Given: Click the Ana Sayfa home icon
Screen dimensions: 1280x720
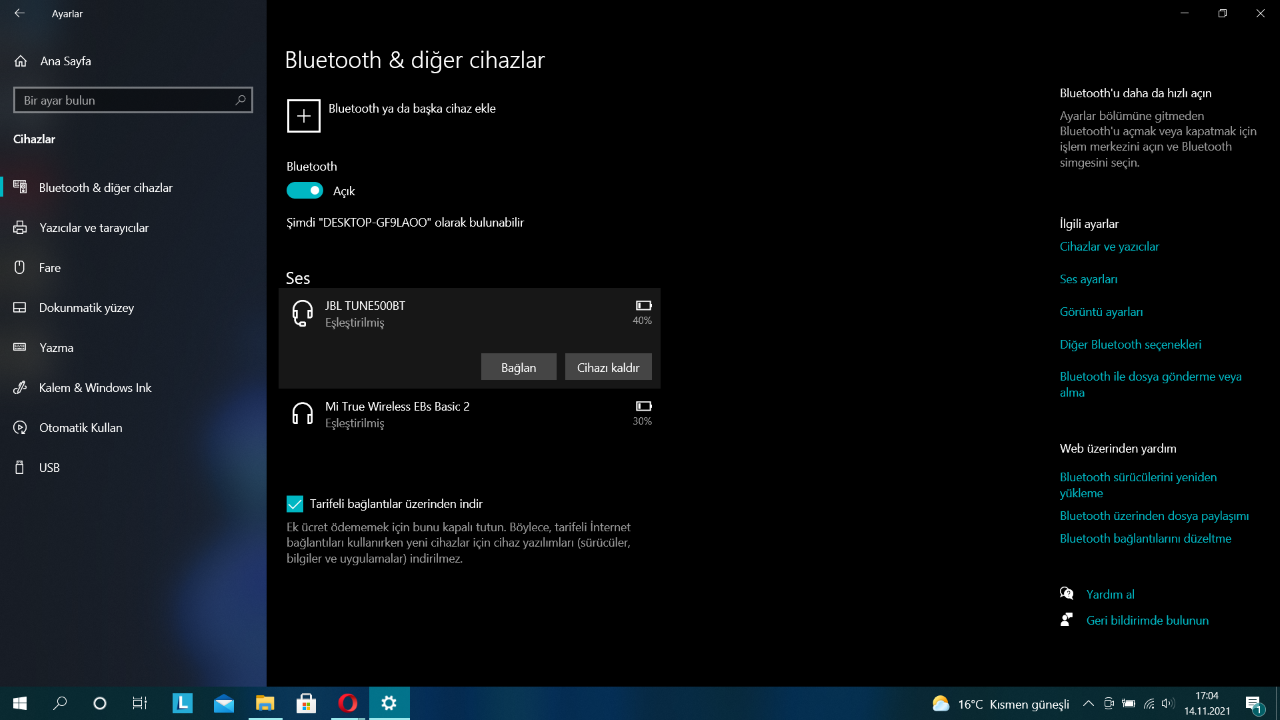Looking at the screenshot, I should pyautogui.click(x=21, y=61).
